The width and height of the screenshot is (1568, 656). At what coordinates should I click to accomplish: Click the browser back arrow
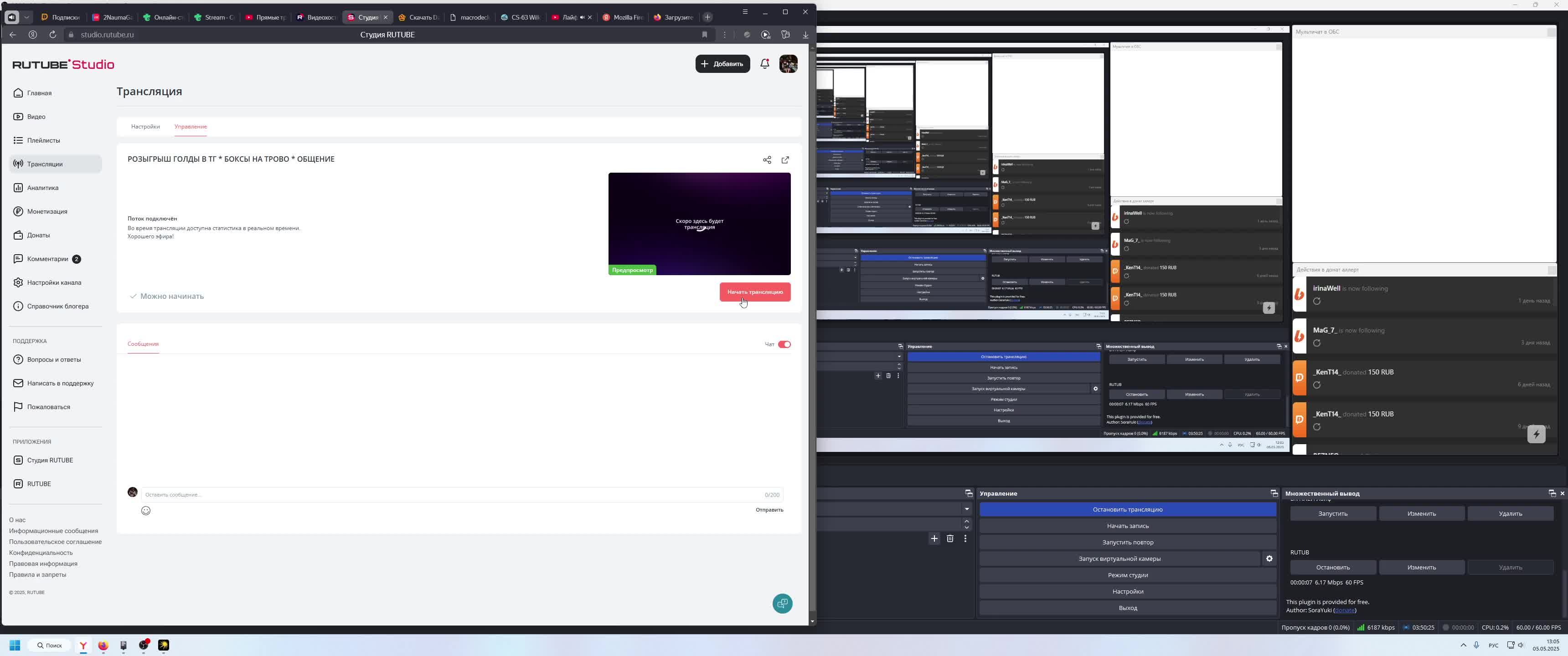(13, 35)
